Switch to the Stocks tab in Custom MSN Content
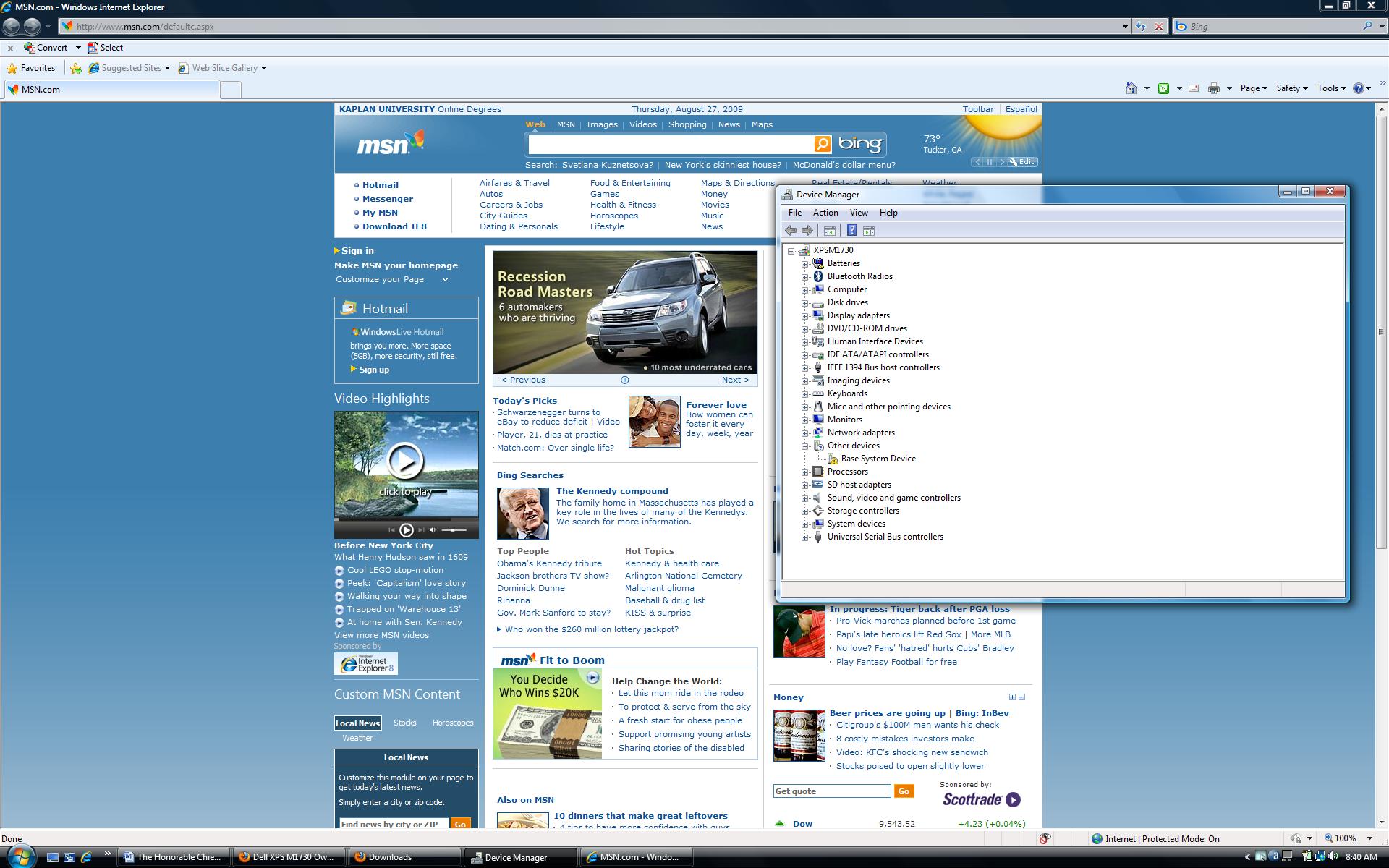Image resolution: width=1389 pixels, height=868 pixels. [x=404, y=723]
